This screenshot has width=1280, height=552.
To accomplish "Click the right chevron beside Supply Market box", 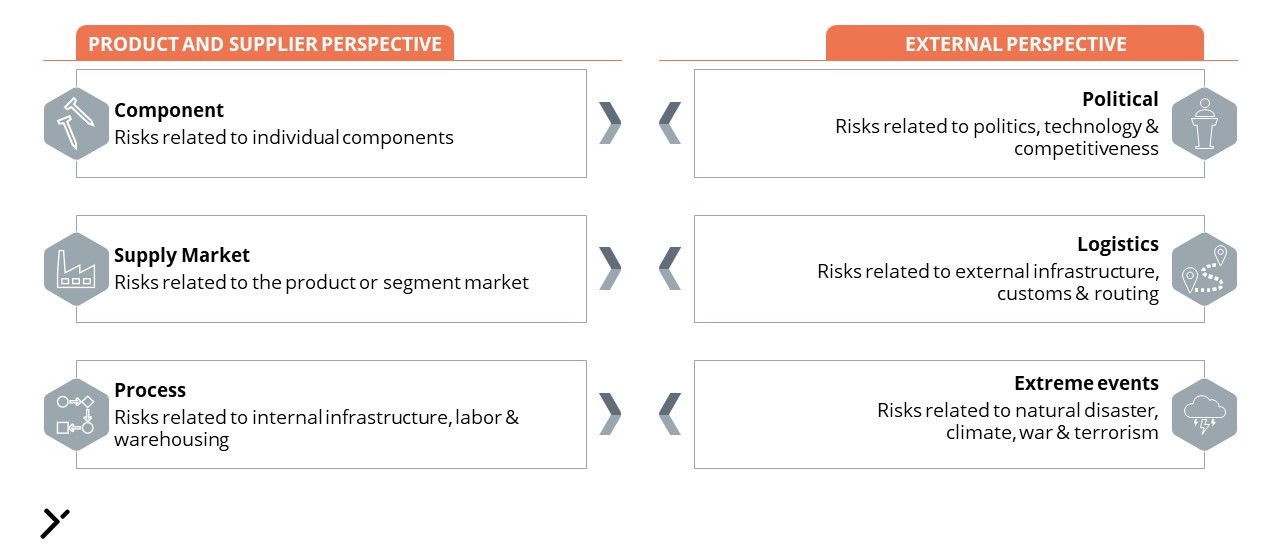I will (x=610, y=269).
